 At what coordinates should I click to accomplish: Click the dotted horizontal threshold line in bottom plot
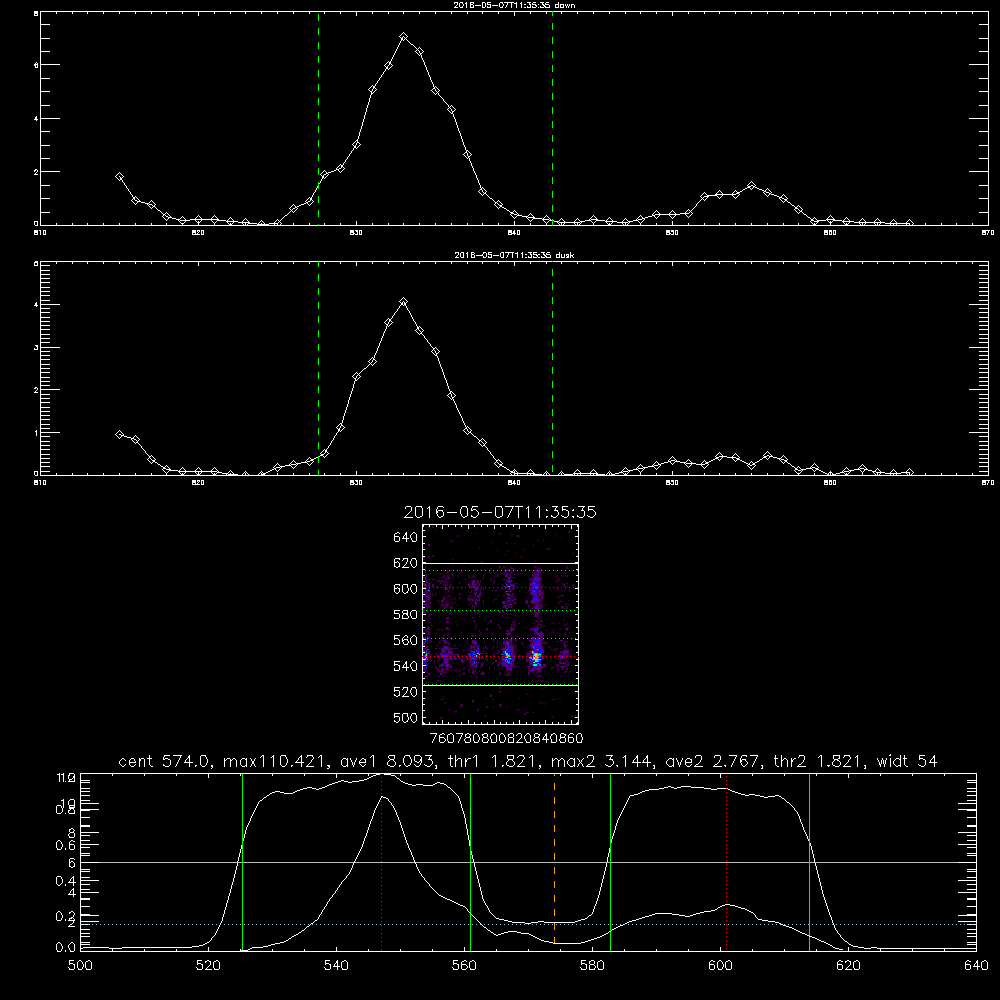[528, 924]
